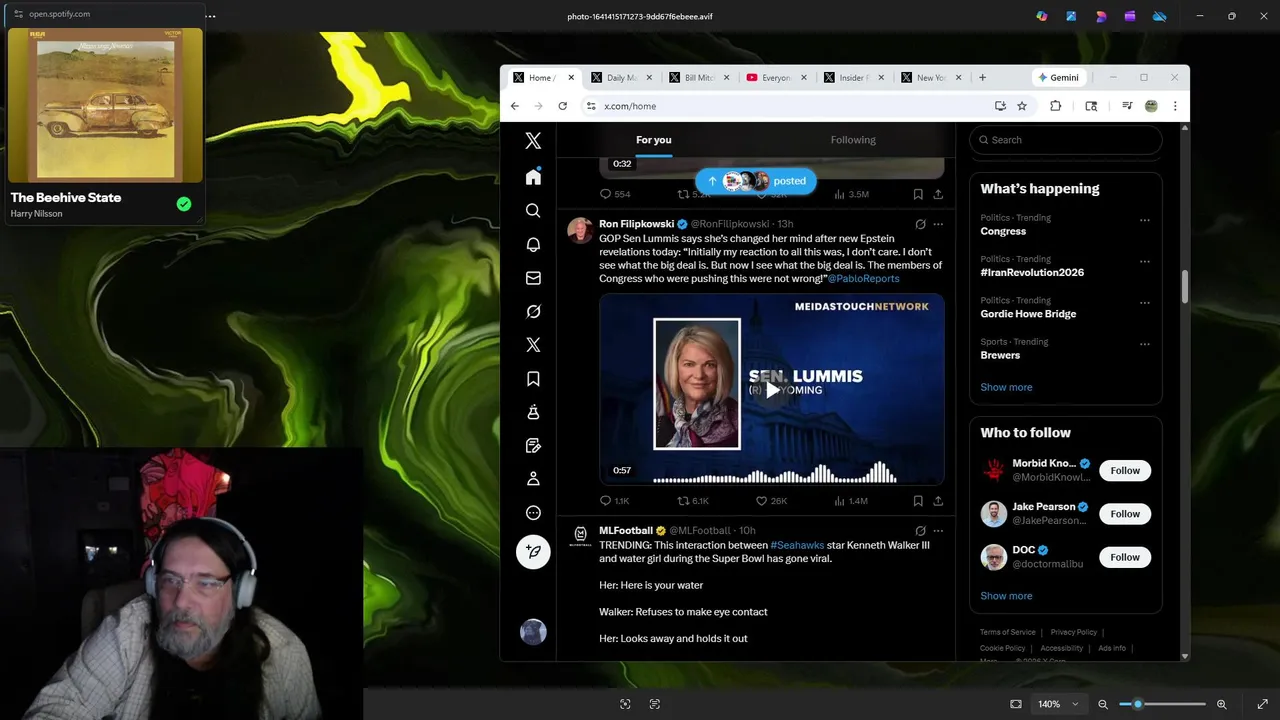1280x720 pixels.
Task: Reload the x.com page
Action: [x=563, y=106]
